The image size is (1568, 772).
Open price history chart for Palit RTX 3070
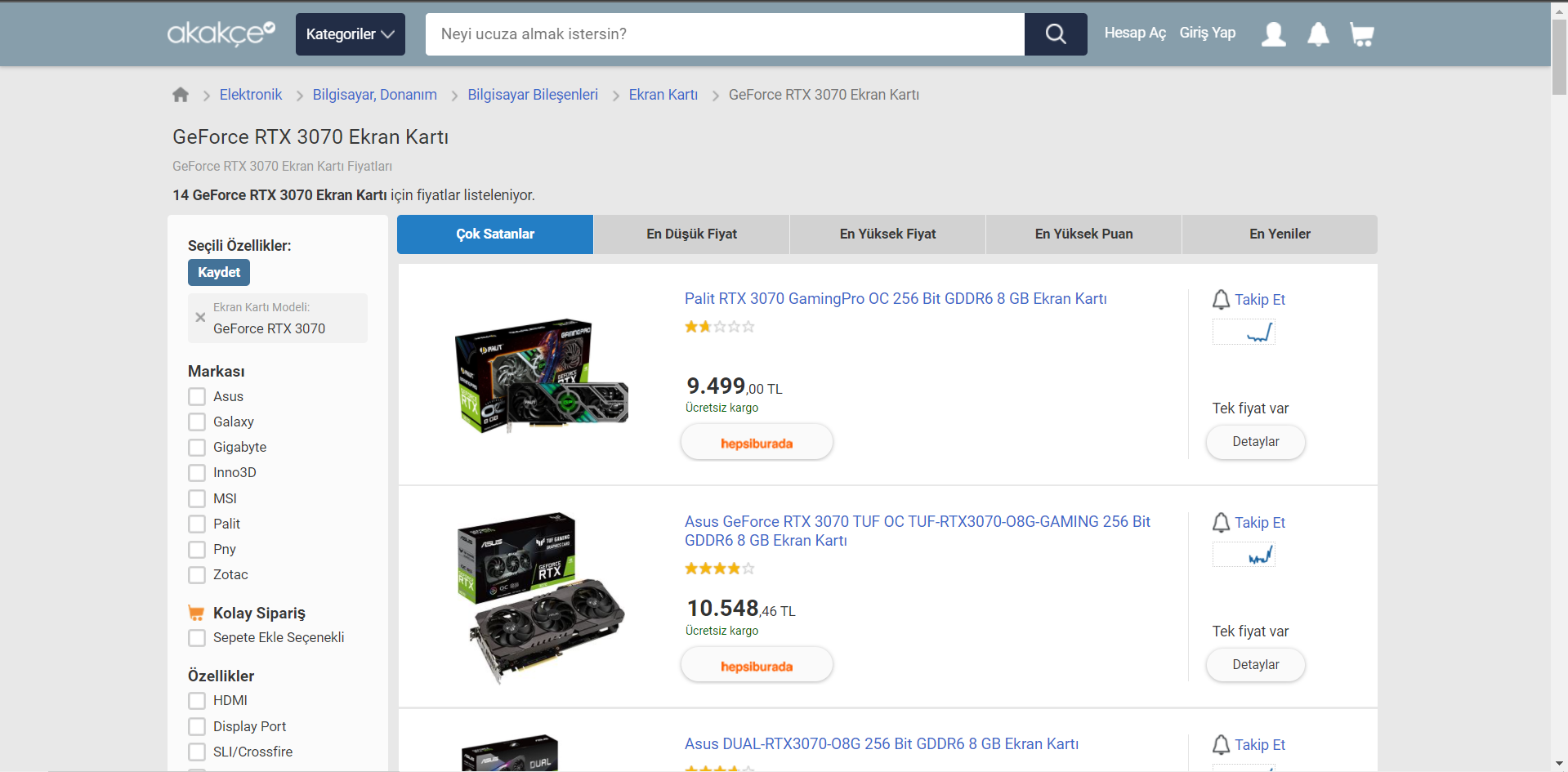click(1244, 332)
